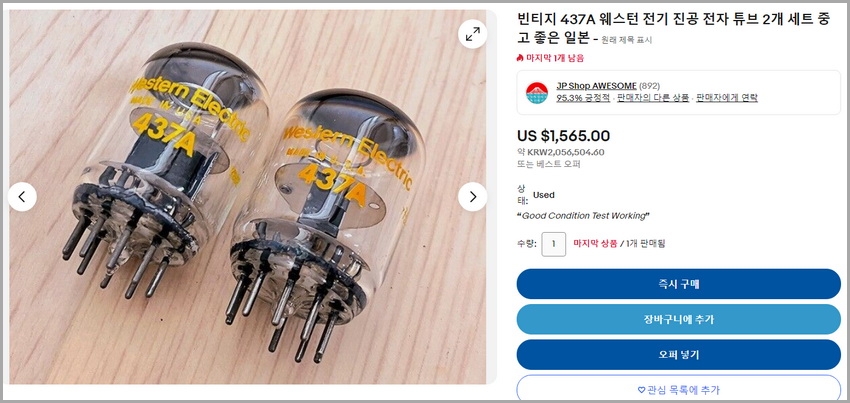This screenshot has width=850, height=403.
Task: Make an offer via 오퍼 넣기
Action: pos(678,355)
